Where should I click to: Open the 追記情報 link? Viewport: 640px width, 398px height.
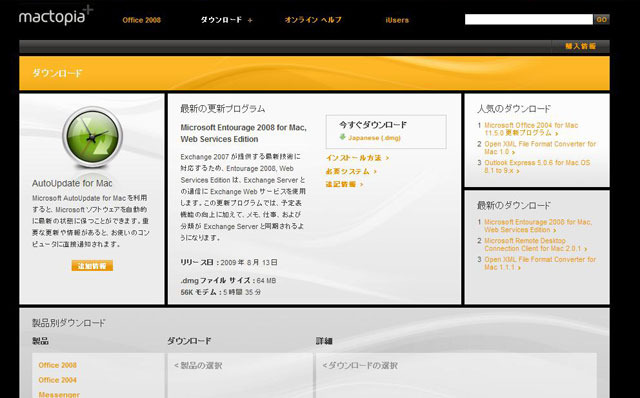(344, 184)
